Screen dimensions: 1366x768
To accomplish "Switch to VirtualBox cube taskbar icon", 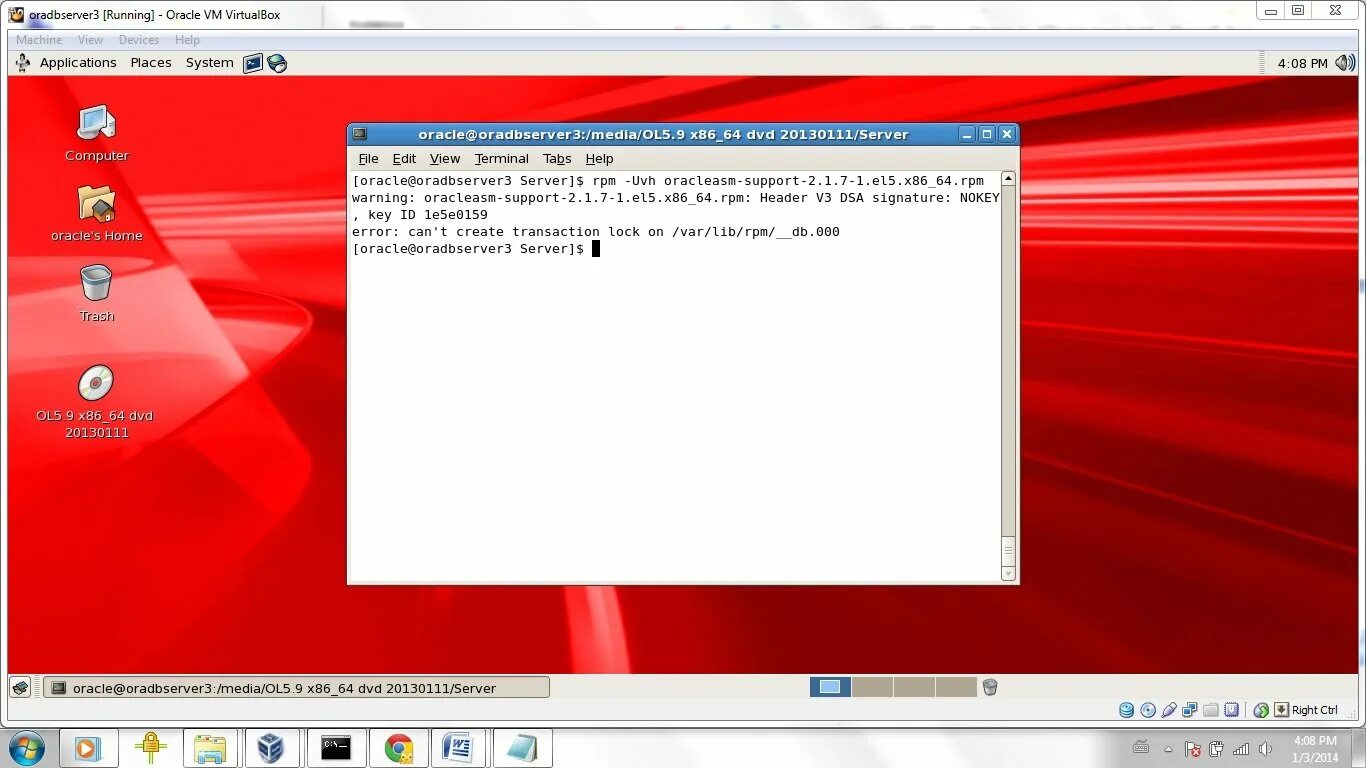I will click(x=271, y=748).
